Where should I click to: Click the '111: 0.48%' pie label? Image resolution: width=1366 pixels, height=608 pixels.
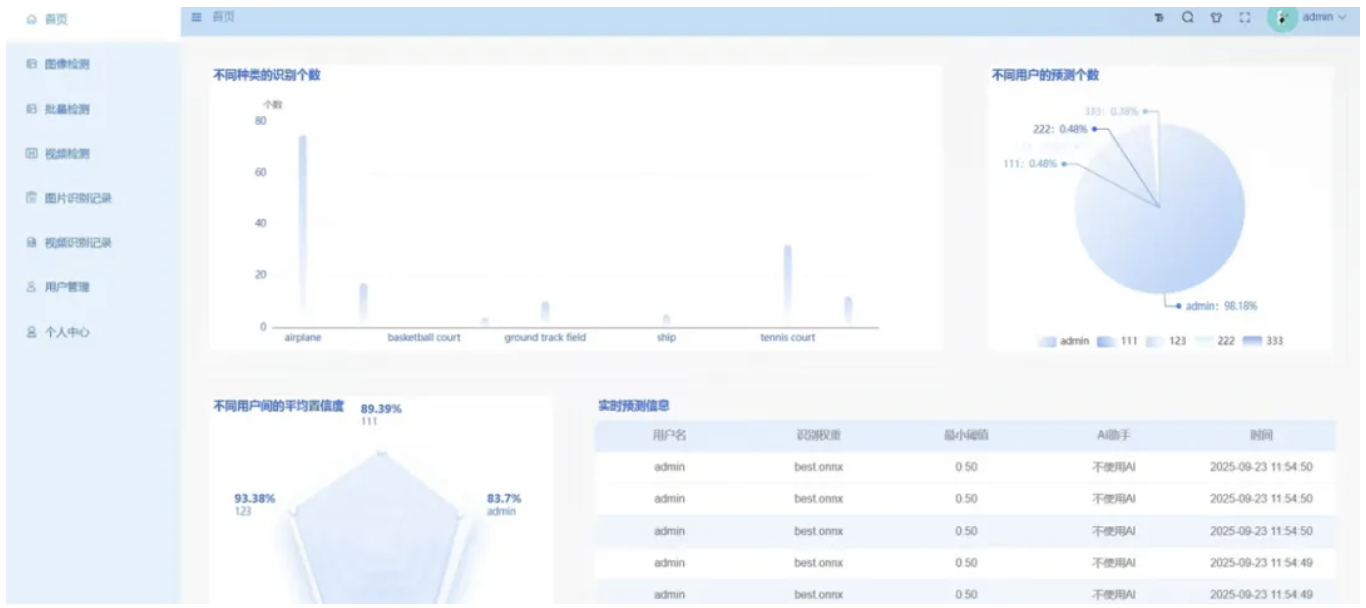(1029, 164)
